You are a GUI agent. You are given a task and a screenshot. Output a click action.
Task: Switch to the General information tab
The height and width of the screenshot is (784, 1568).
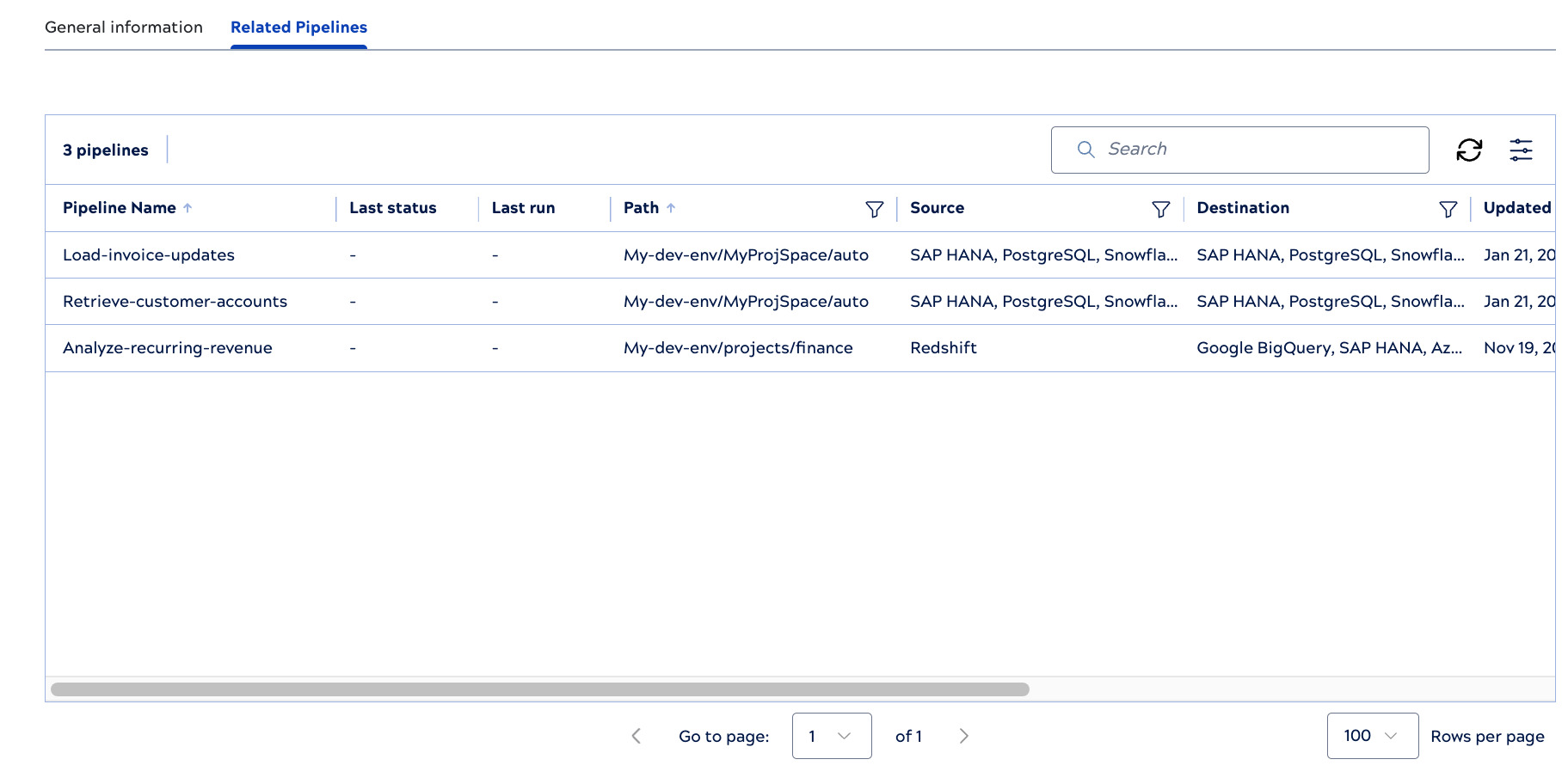[x=124, y=27]
